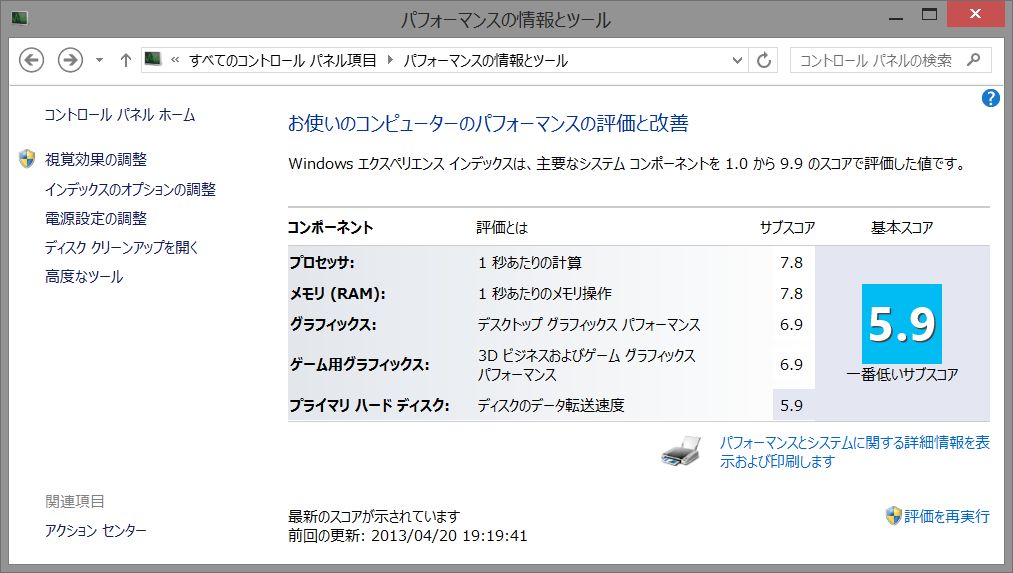Click the 5.9 hard disk subscore
The image size is (1013, 573).
coord(791,406)
